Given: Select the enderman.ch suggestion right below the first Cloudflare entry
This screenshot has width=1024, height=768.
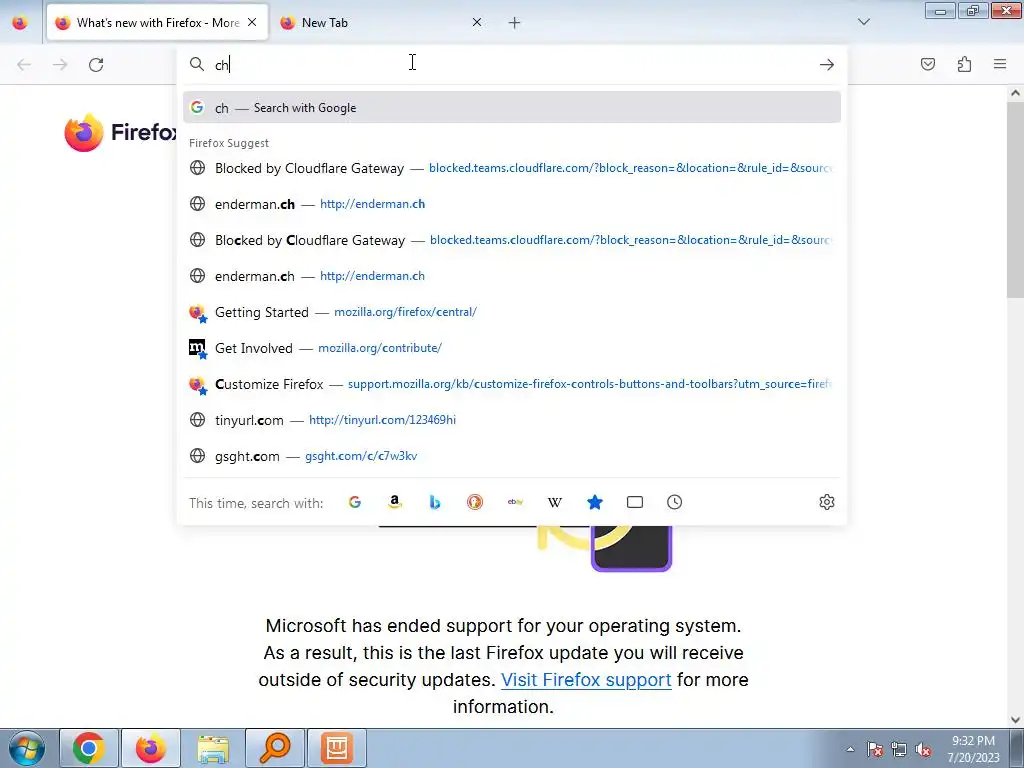Looking at the screenshot, I should point(511,204).
